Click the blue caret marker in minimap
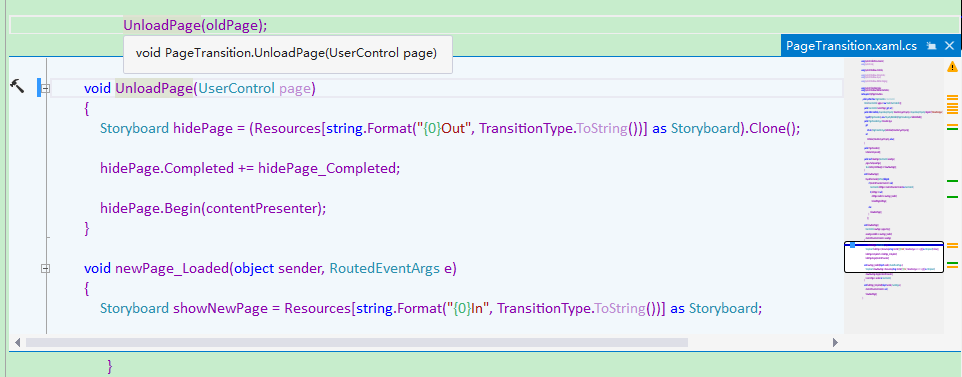 [x=852, y=245]
